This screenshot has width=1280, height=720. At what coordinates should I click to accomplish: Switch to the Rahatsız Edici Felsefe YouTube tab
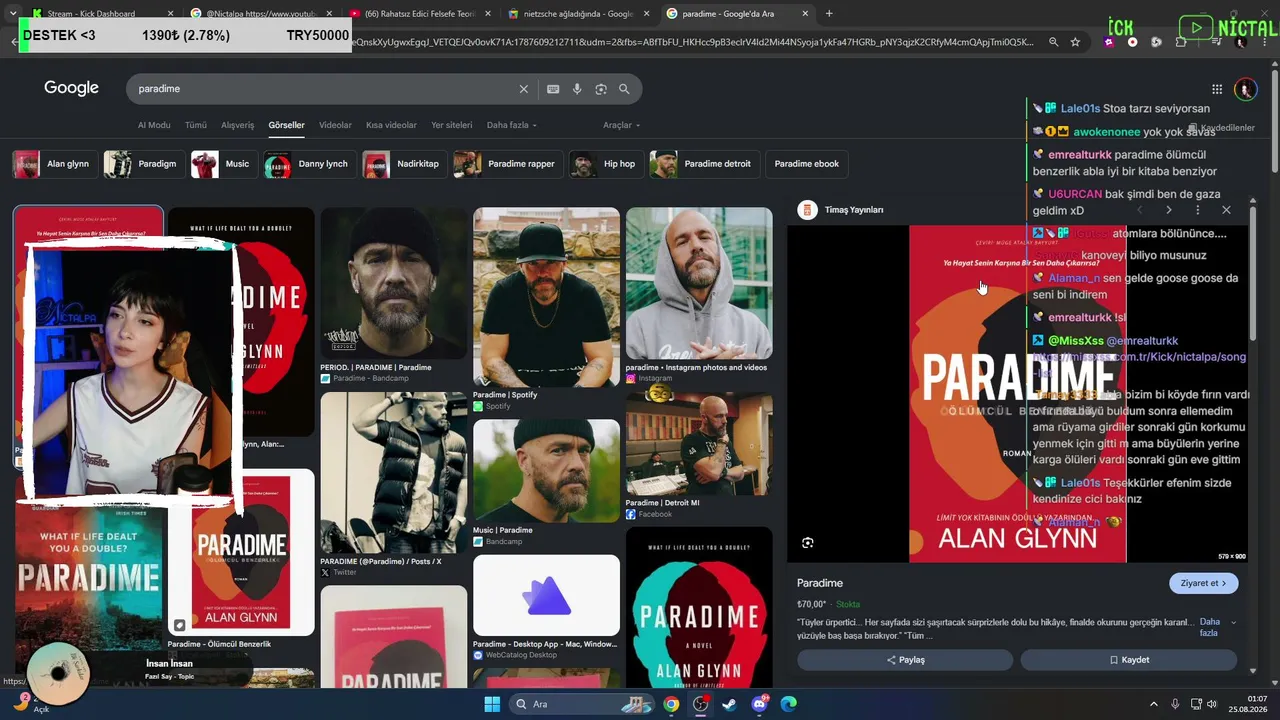click(419, 14)
